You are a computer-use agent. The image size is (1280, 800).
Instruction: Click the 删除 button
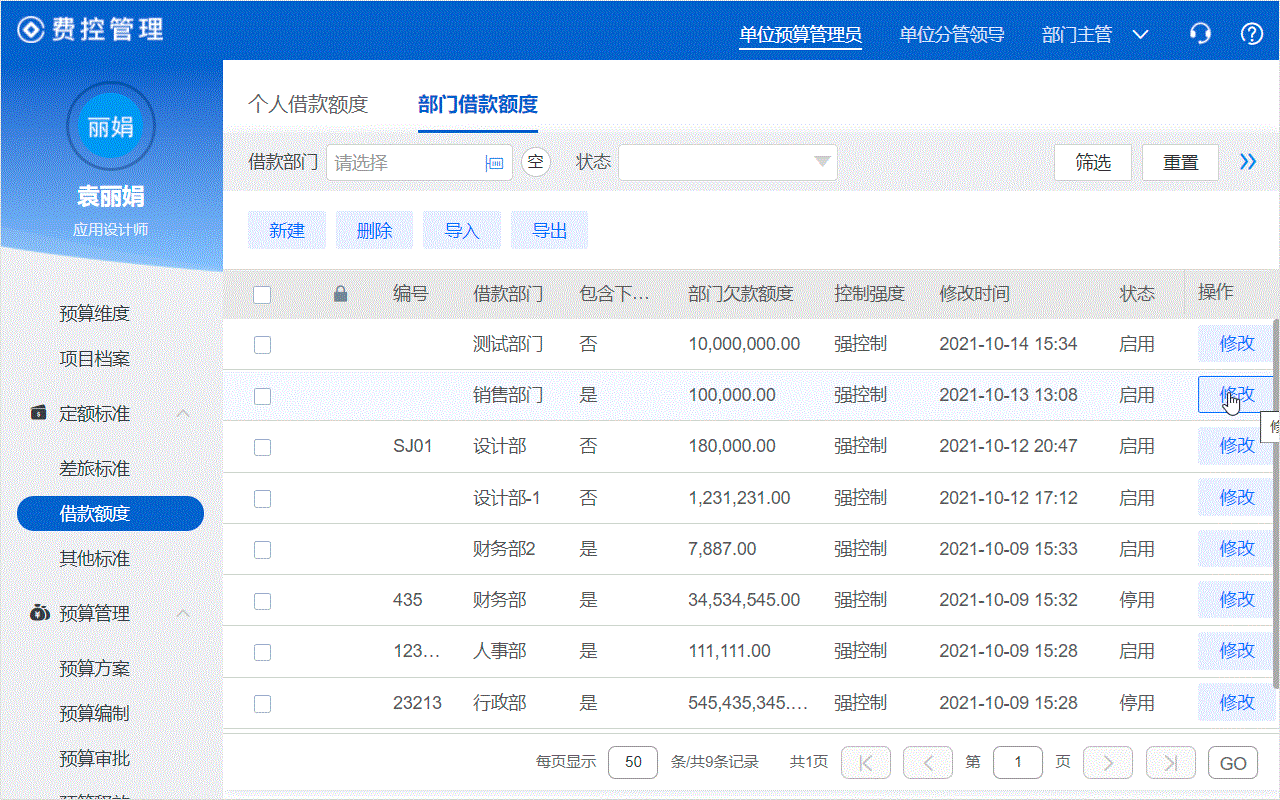(x=374, y=230)
